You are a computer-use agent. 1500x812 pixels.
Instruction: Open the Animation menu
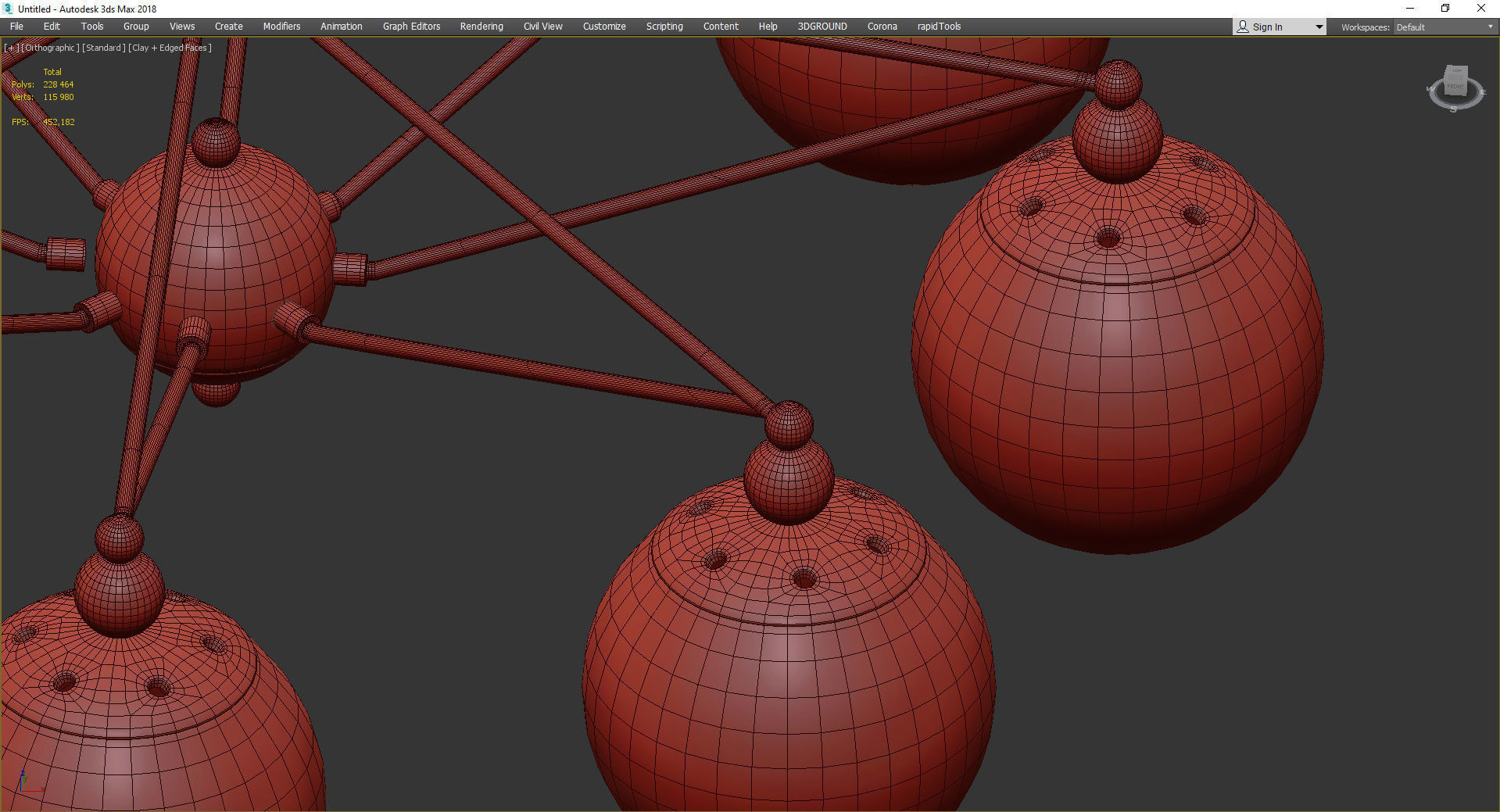pos(342,27)
